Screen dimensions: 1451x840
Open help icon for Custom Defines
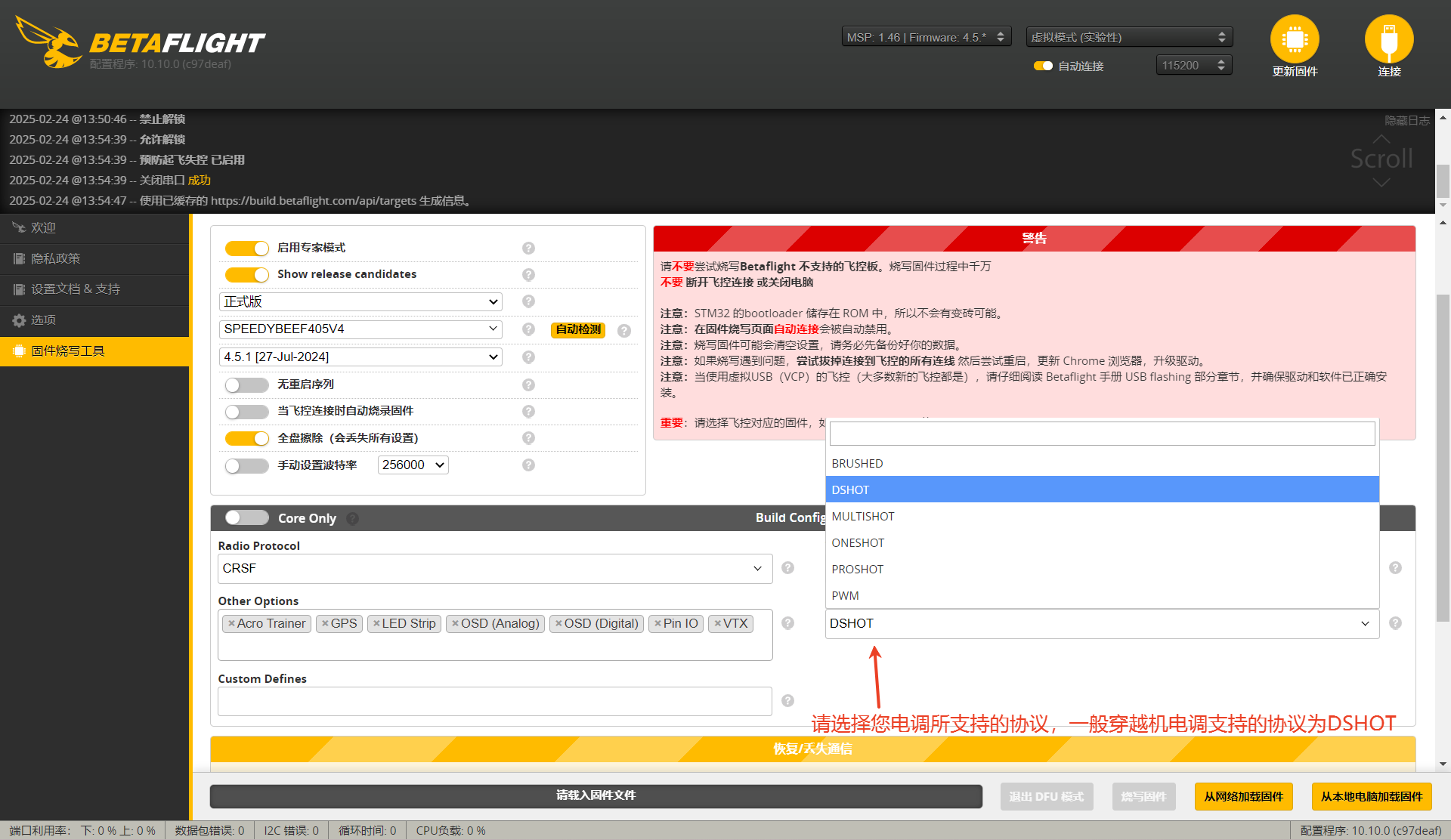click(787, 701)
